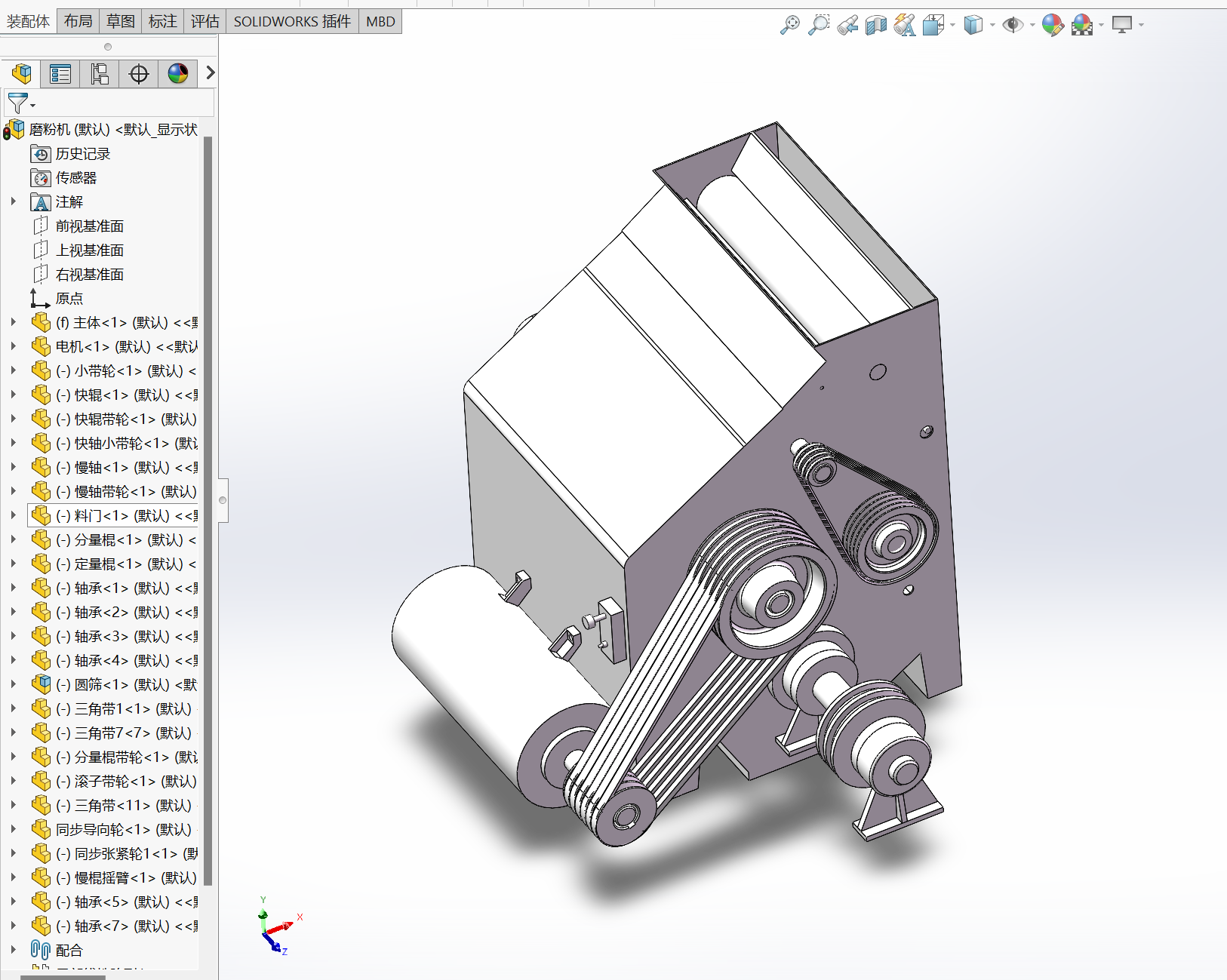Click the panel collapse handle on splitter
This screenshot has width=1227, height=980.
pos(223,500)
